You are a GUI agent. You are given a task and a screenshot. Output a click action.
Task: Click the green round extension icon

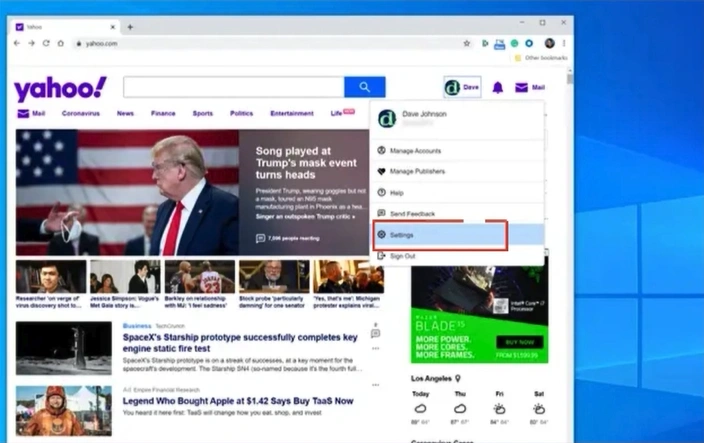point(515,44)
